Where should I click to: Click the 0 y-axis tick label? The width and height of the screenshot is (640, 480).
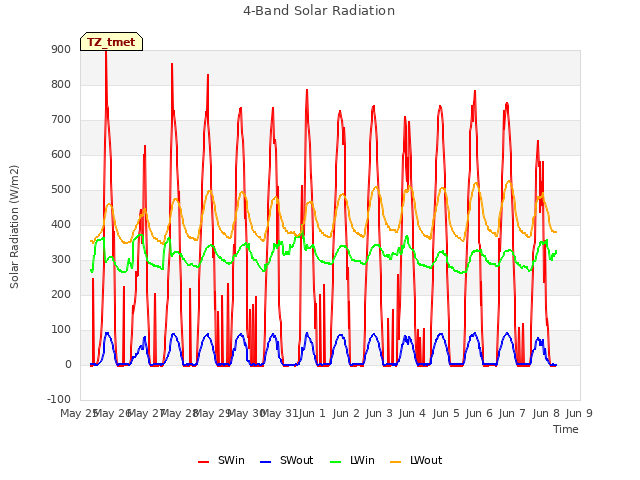pyautogui.click(x=68, y=365)
